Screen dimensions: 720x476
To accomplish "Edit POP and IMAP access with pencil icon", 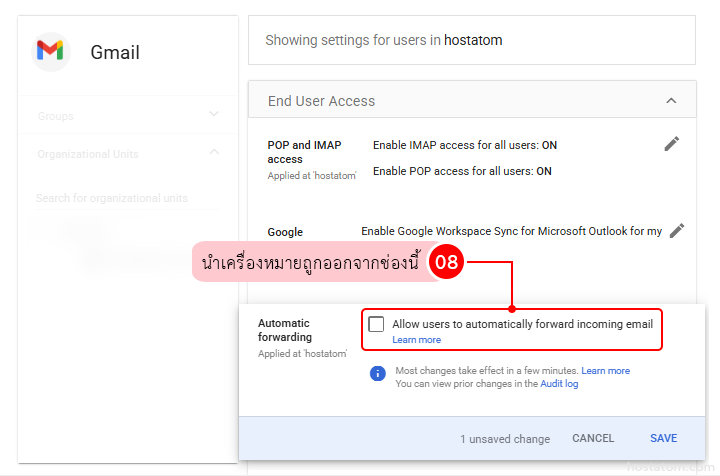I will (x=671, y=144).
